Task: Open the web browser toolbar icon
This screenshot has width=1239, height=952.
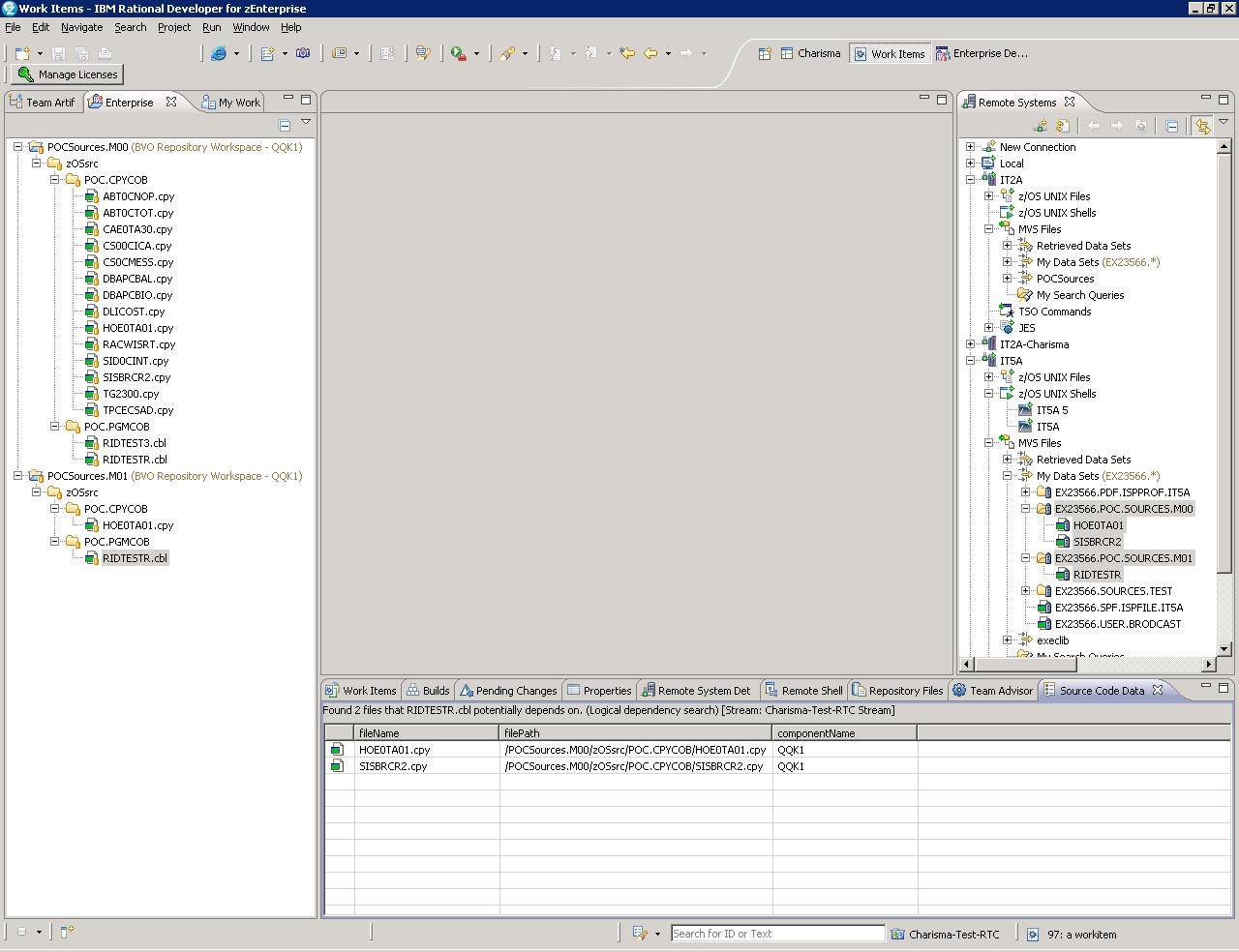Action: 219,53
